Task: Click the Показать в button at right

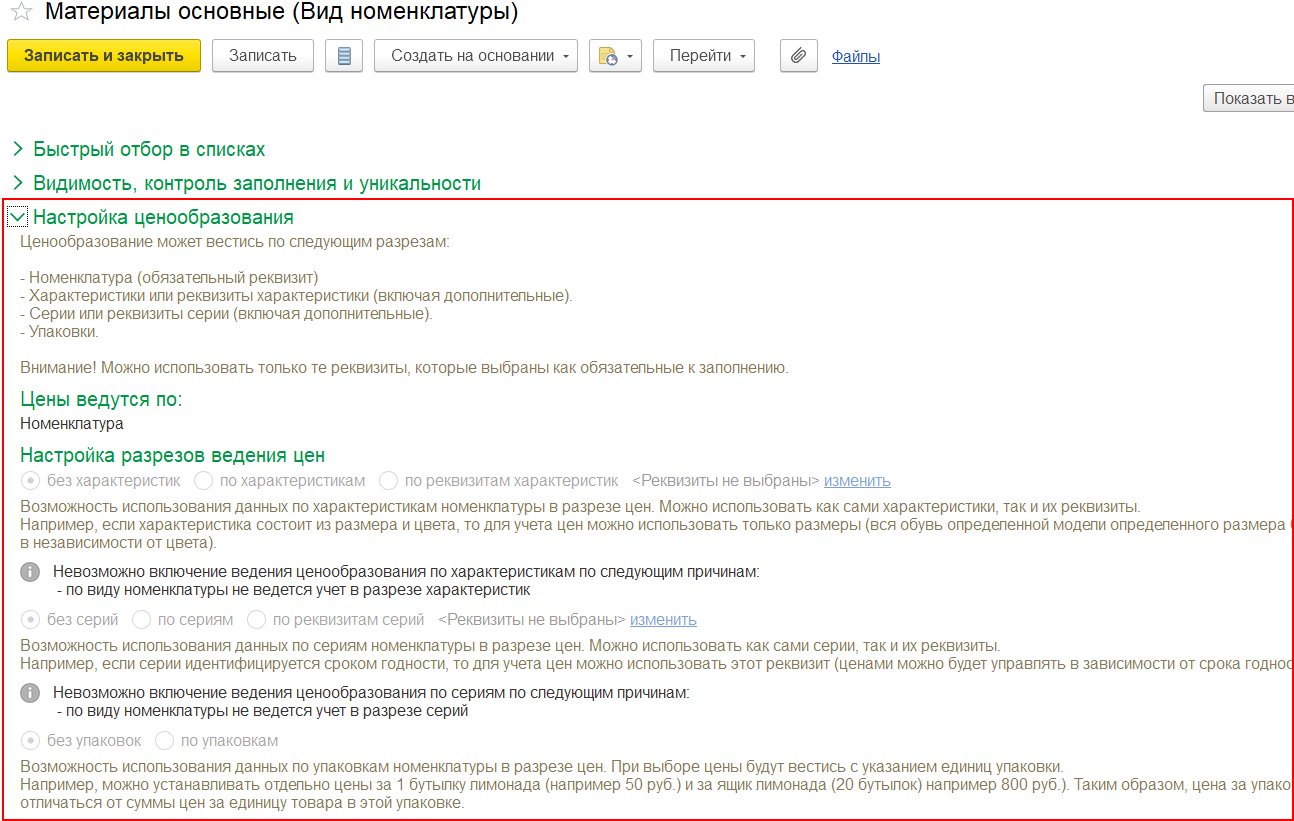Action: 1248,98
